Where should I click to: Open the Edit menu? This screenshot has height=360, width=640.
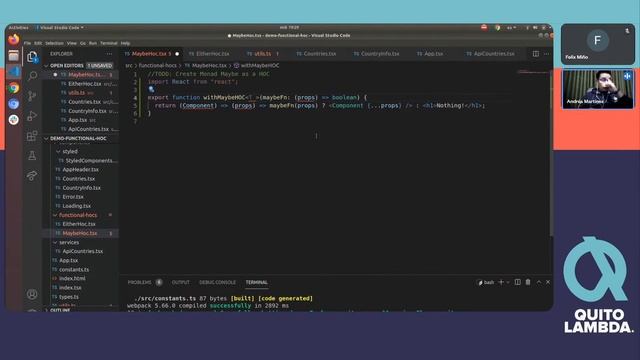pyautogui.click(x=38, y=43)
